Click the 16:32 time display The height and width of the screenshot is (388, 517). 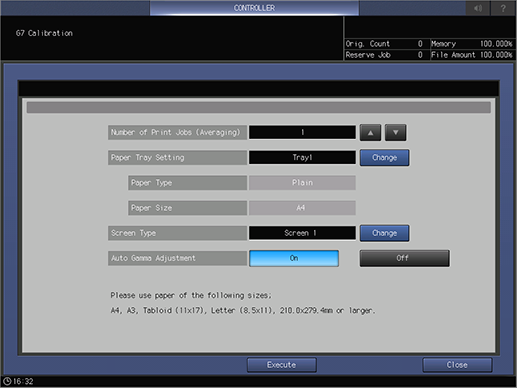pos(23,381)
